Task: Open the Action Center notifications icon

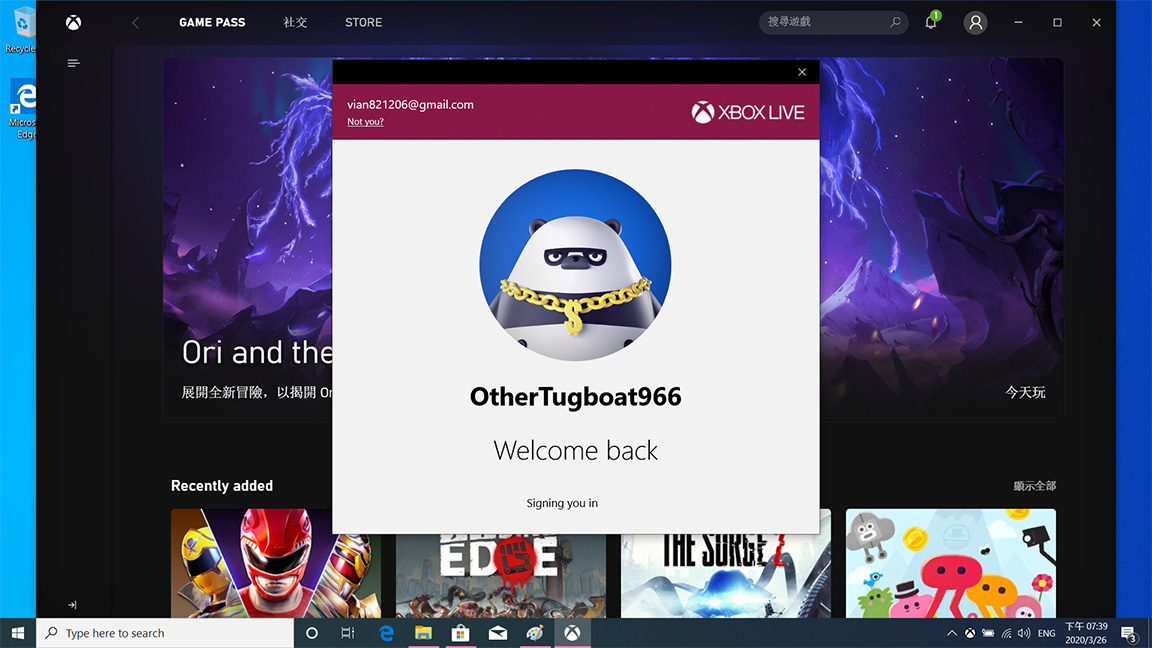Action: pos(1130,633)
